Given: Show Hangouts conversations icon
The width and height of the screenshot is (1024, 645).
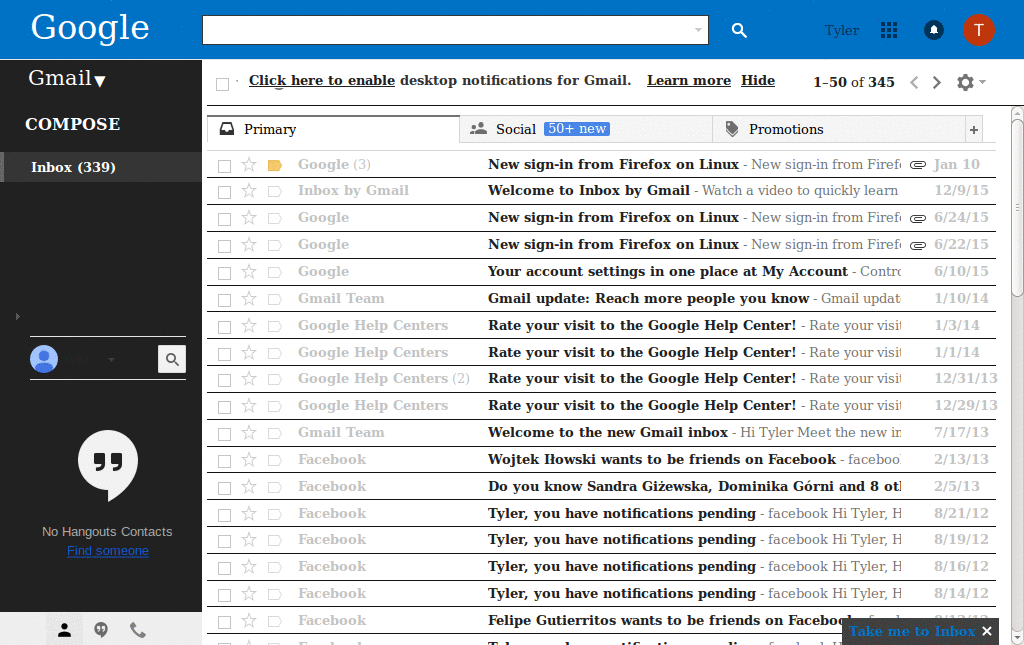Looking at the screenshot, I should [101, 630].
